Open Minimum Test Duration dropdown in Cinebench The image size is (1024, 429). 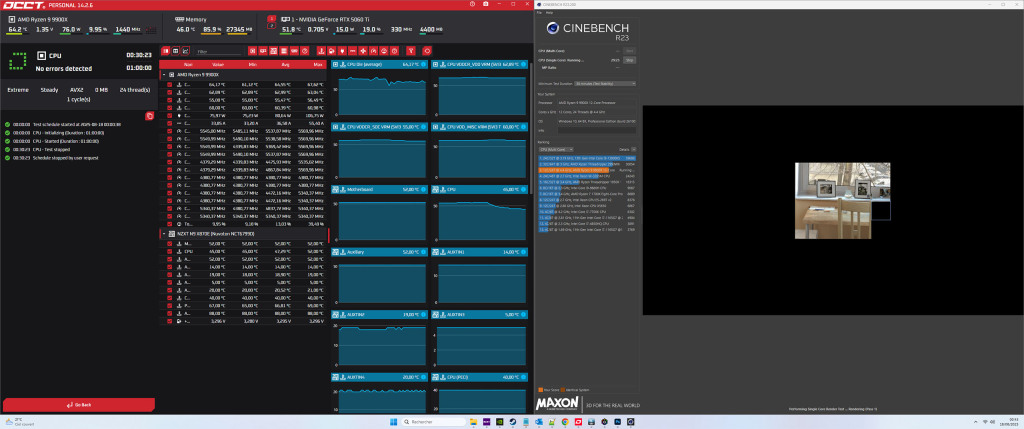coord(605,84)
